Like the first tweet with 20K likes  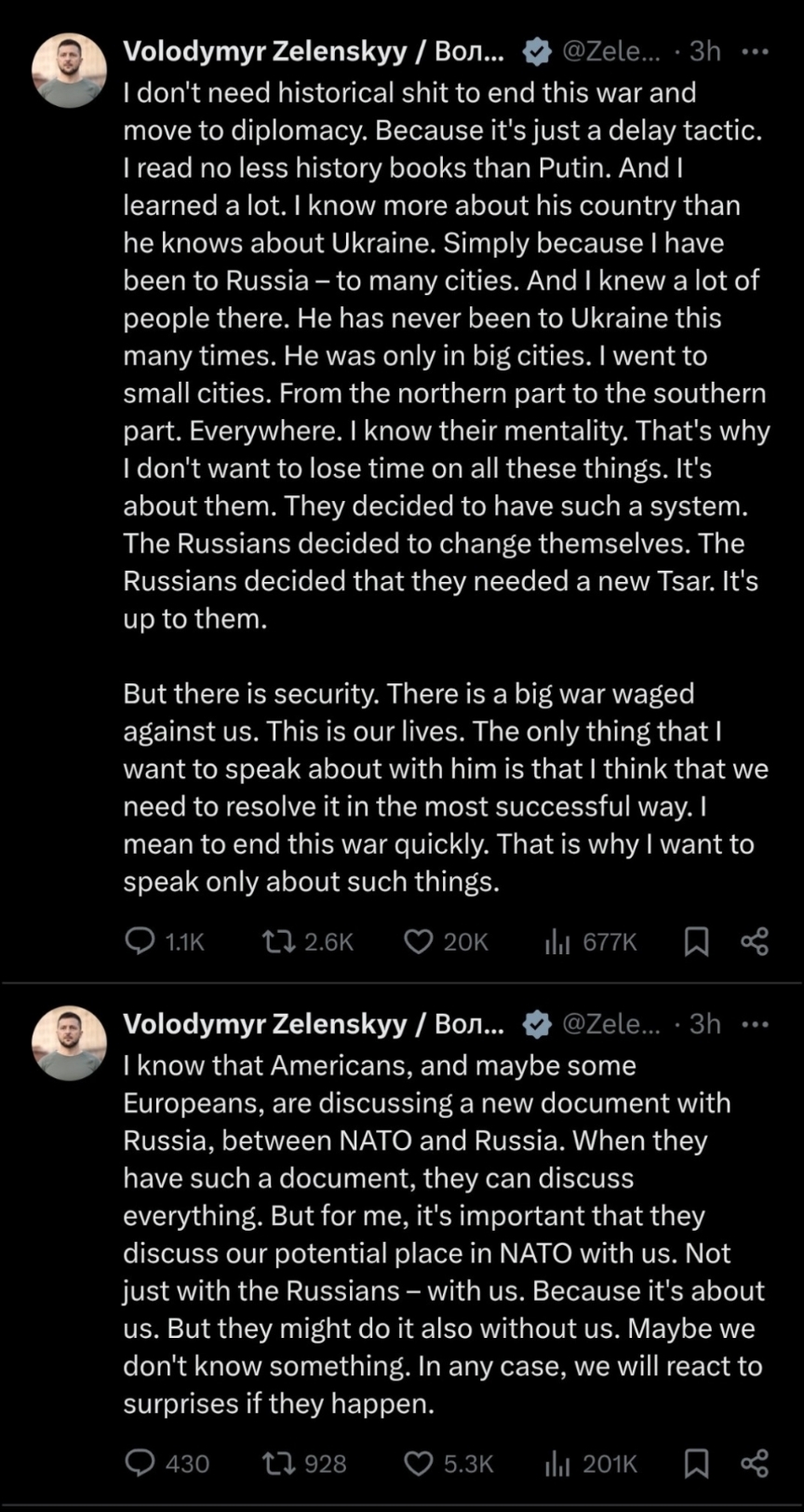click(x=419, y=941)
